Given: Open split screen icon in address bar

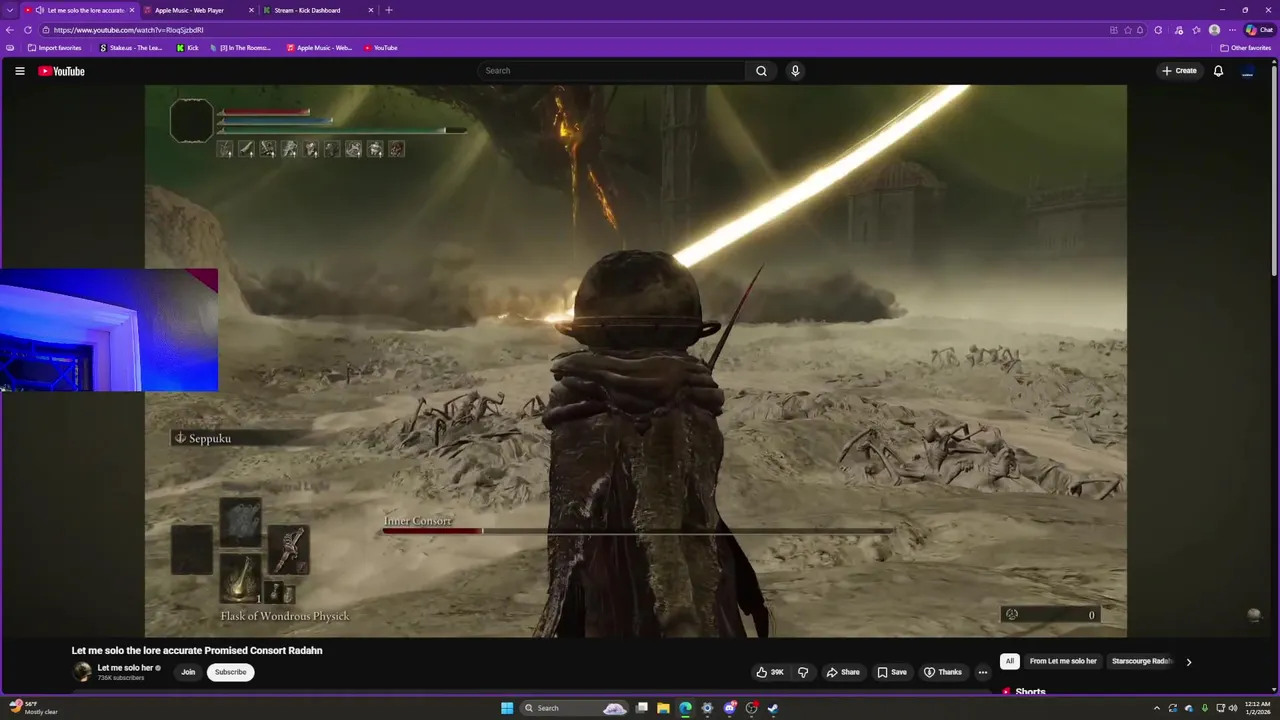Looking at the screenshot, I should click(x=1114, y=30).
